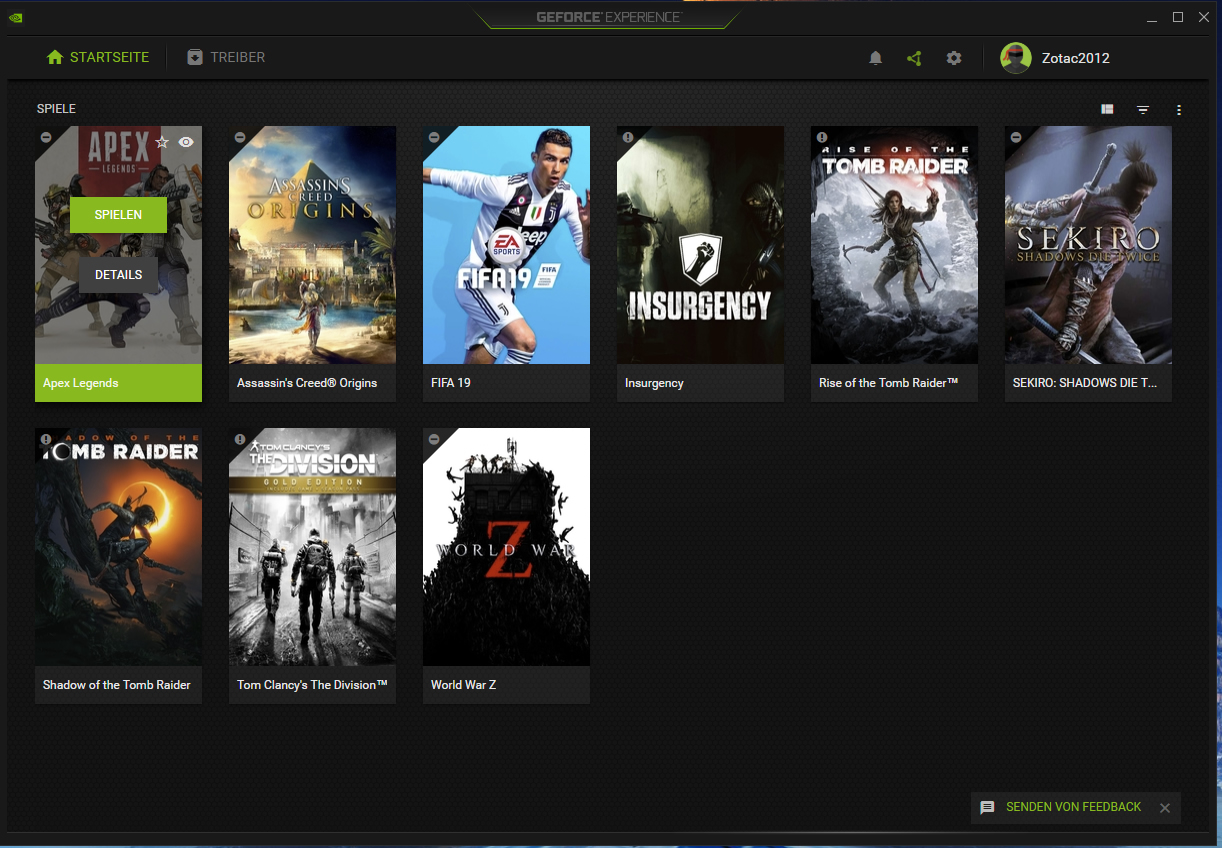Go to the Startseite tab
Screen dimensions: 1222x848
(x=98, y=58)
